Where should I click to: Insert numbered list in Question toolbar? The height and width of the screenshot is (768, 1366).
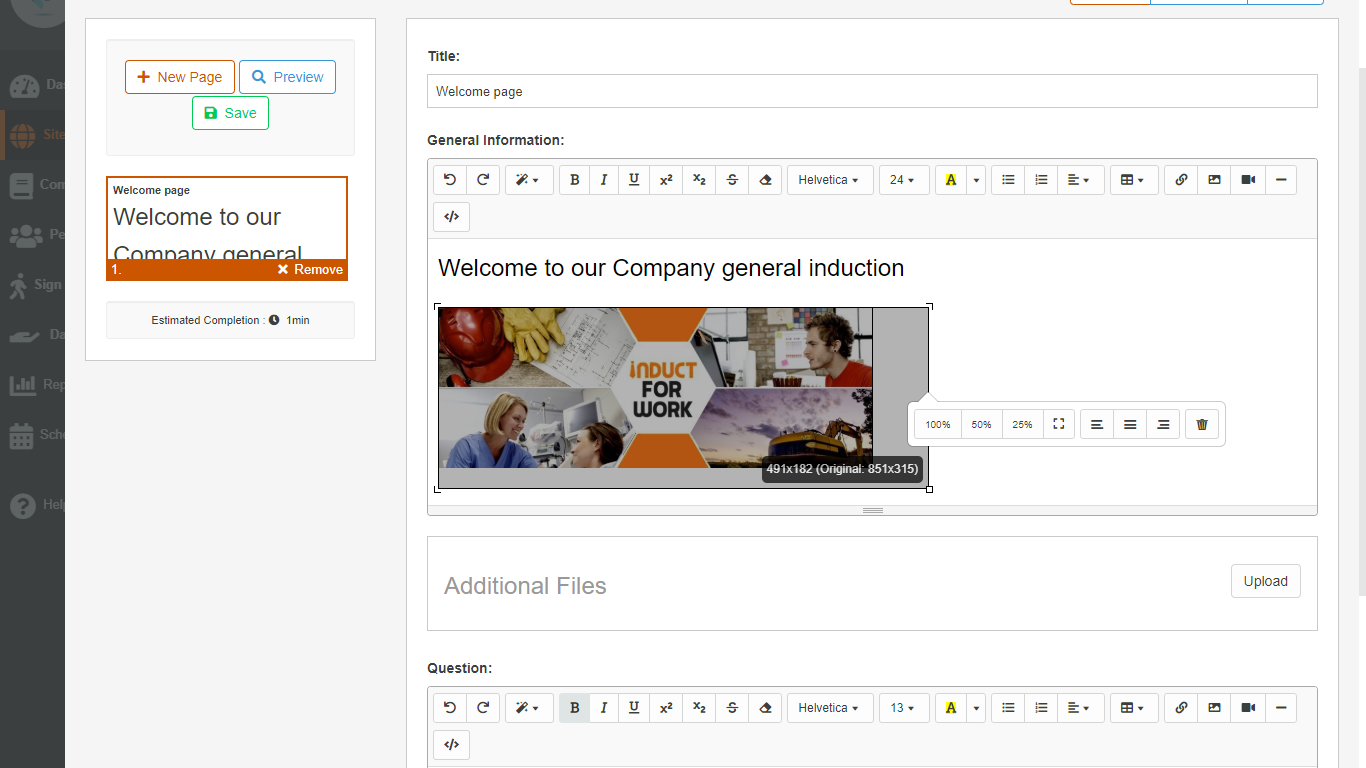click(1041, 708)
